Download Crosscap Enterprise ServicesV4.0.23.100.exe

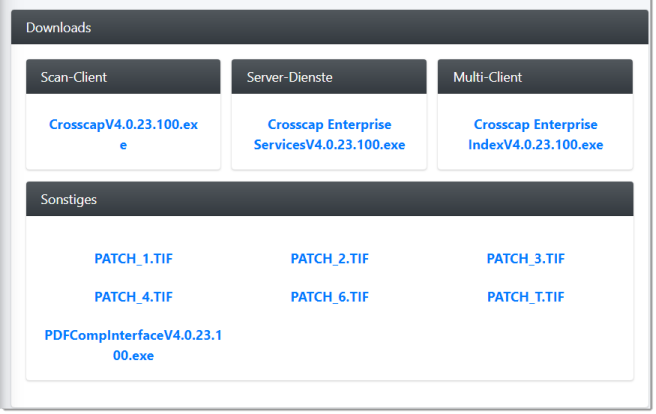329,135
